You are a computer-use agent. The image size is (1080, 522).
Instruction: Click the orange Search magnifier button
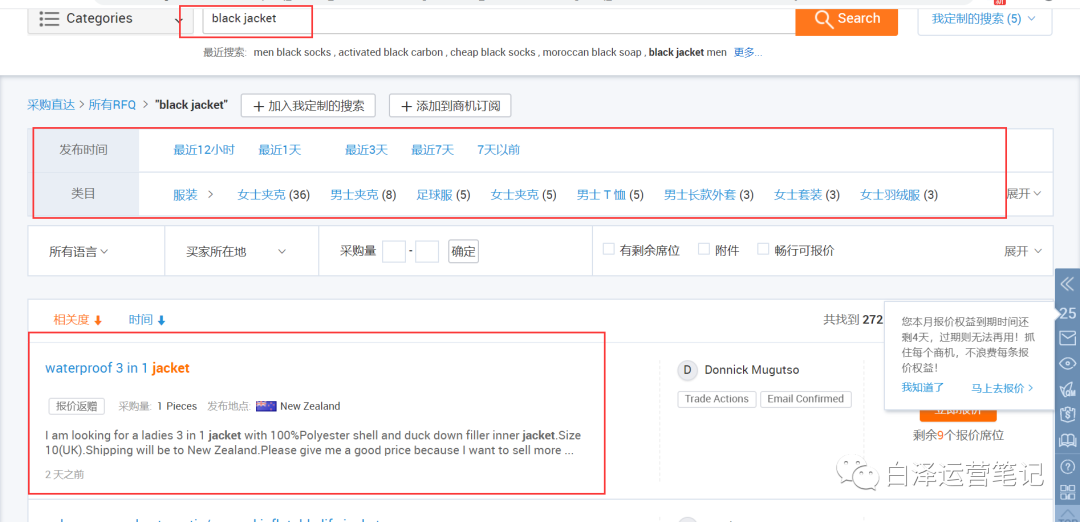pyautogui.click(x=847, y=19)
